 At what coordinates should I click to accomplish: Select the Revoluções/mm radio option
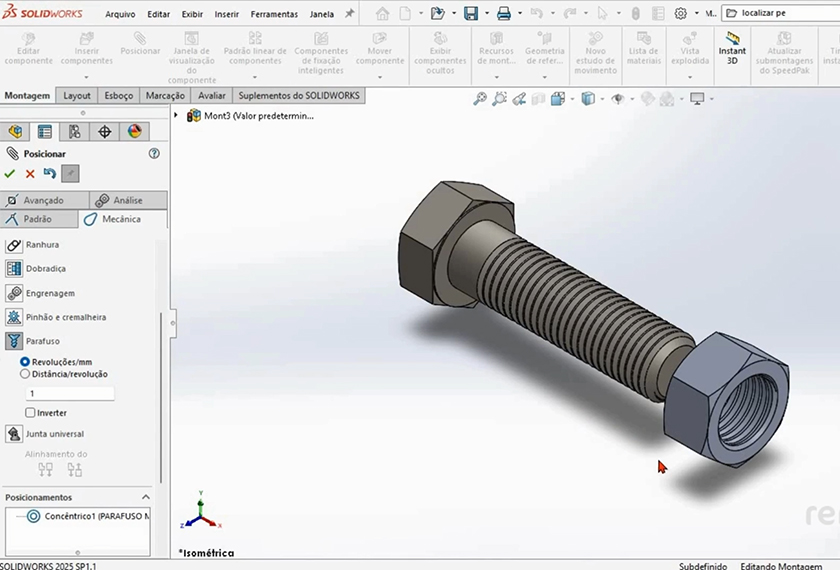pos(25,362)
